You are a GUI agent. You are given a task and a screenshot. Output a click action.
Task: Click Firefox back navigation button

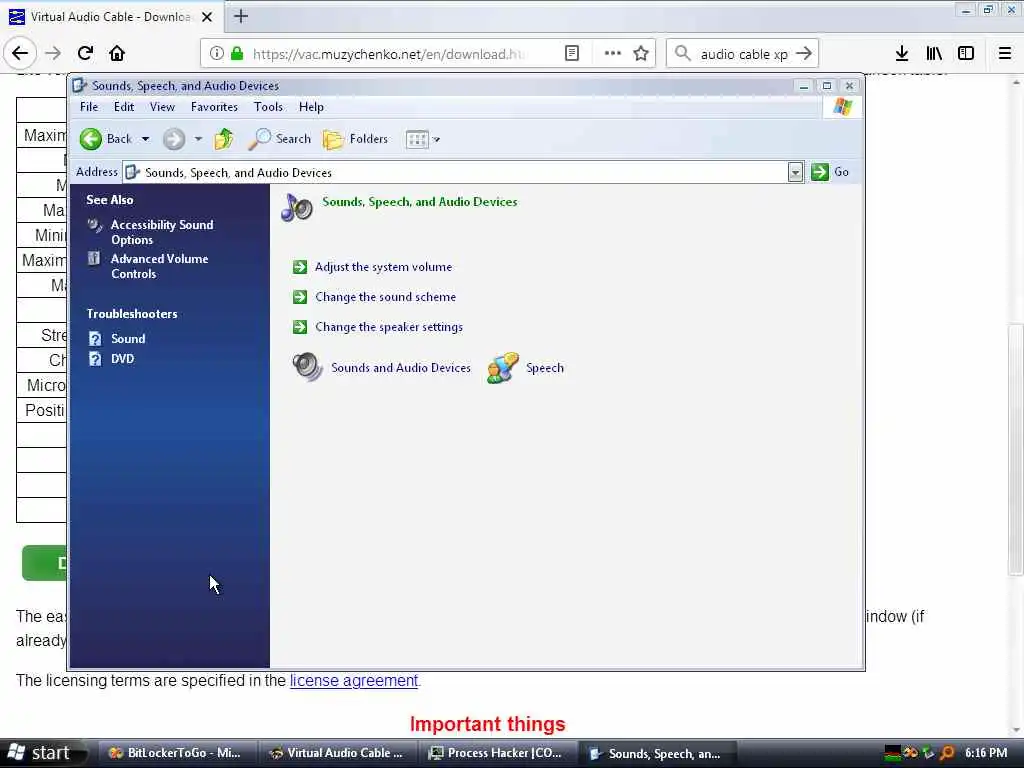[x=20, y=54]
